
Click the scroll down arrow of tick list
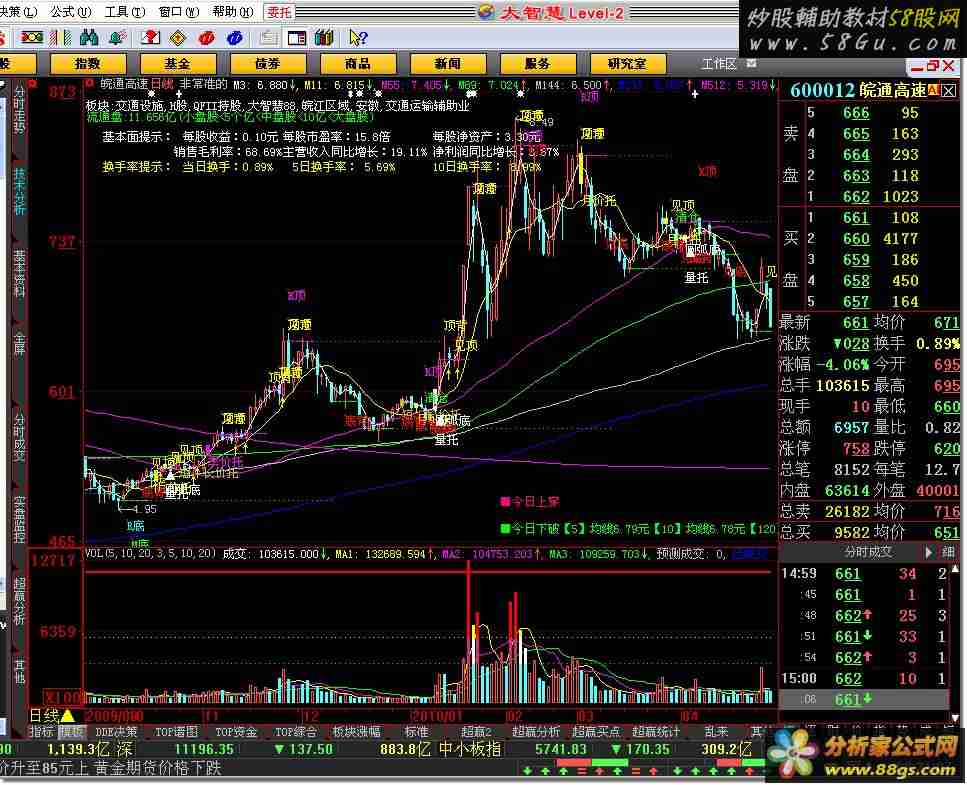pos(956,718)
